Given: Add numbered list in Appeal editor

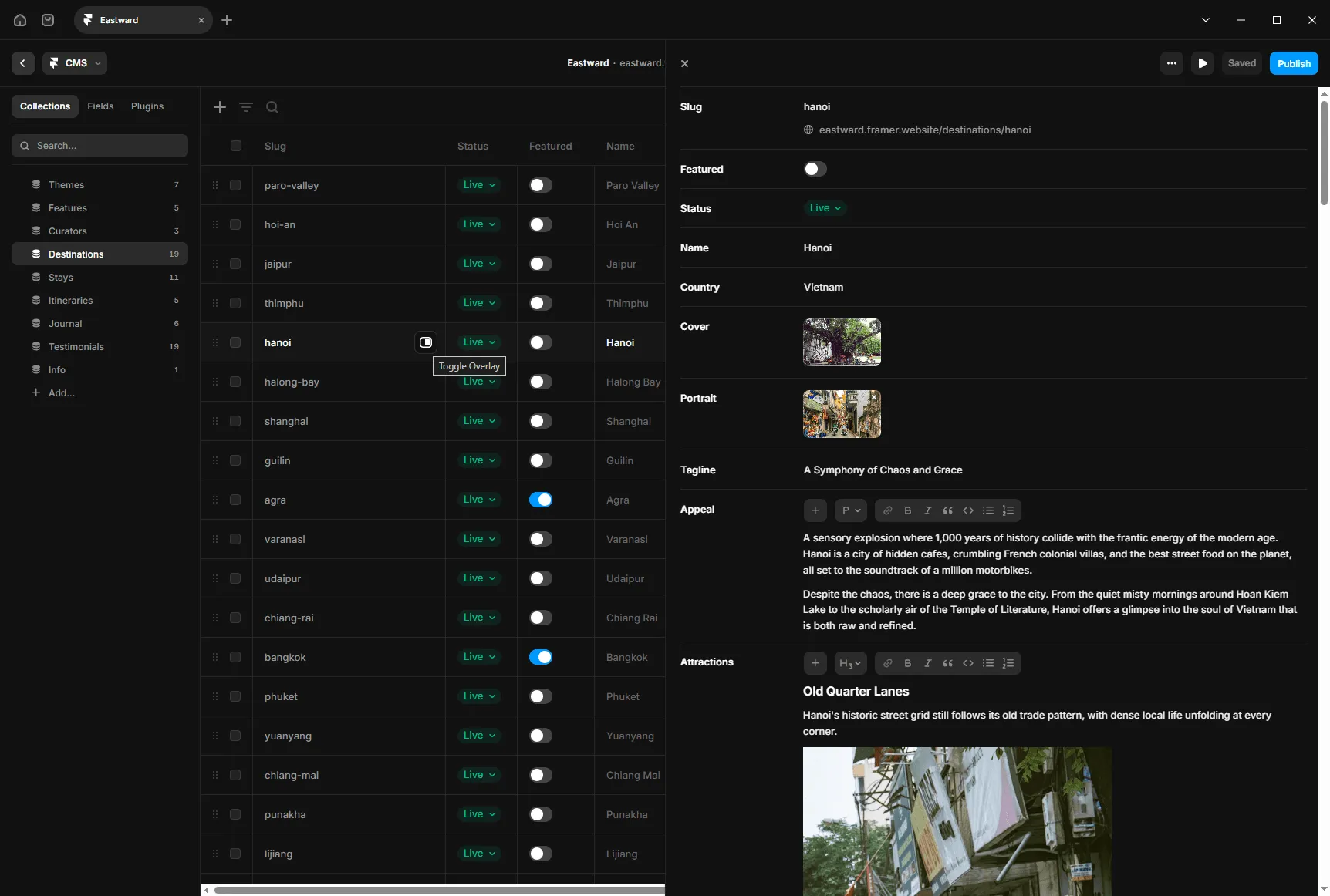Looking at the screenshot, I should (1008, 510).
